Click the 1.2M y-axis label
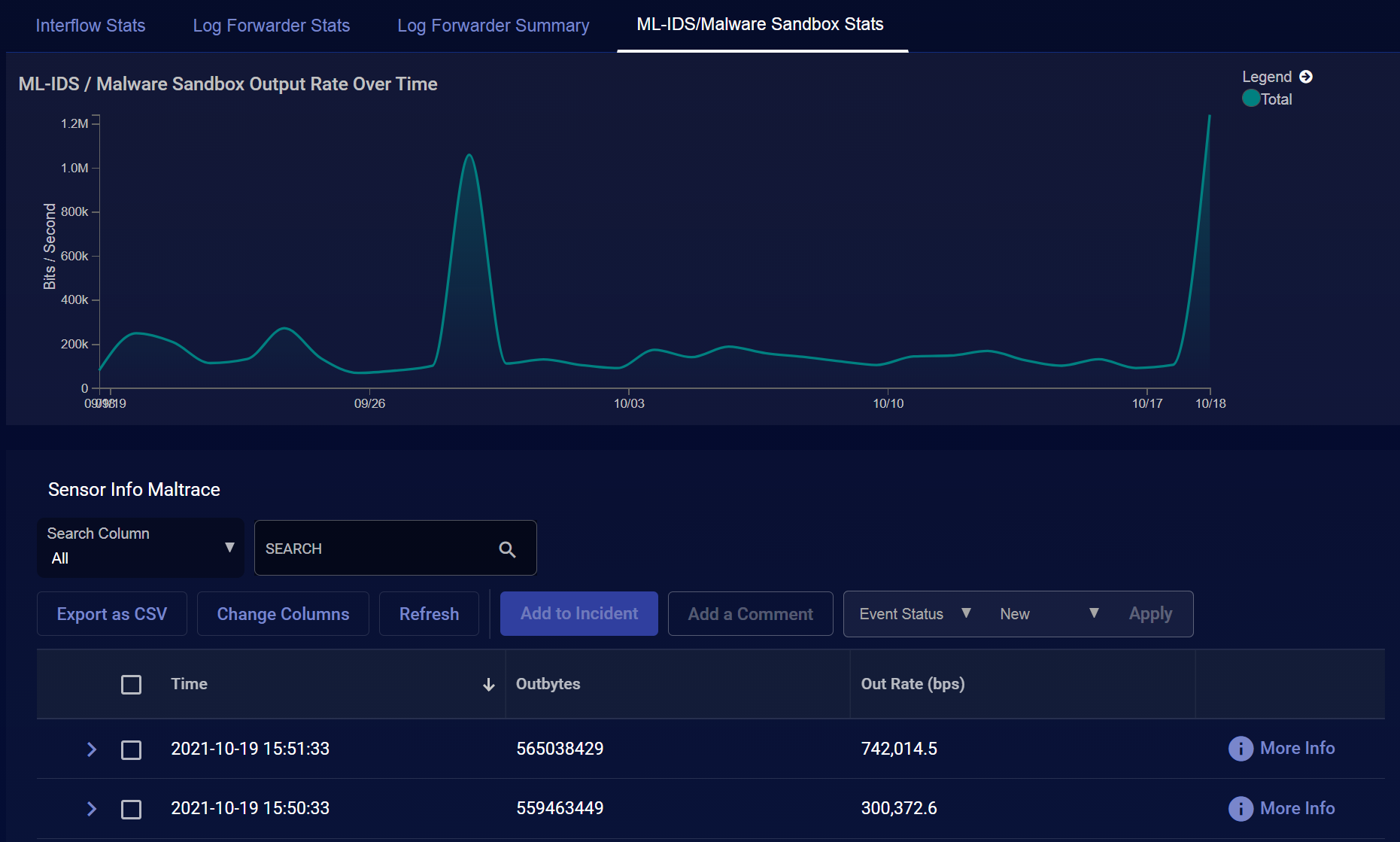The image size is (1400, 842). pos(74,123)
